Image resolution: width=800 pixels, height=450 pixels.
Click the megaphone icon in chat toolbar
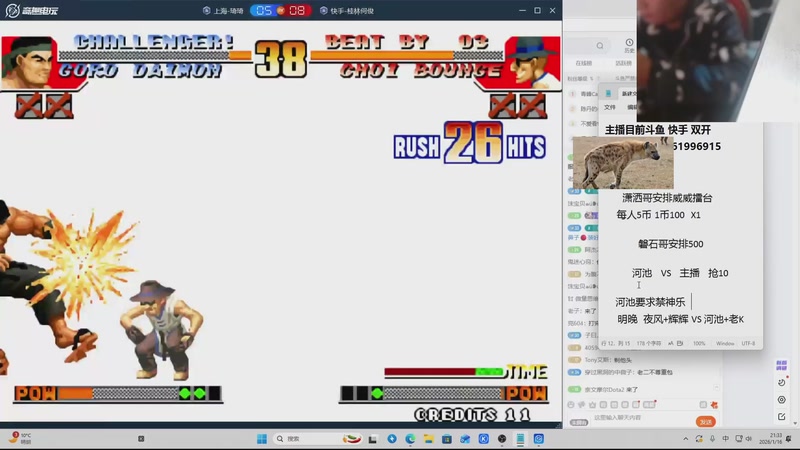click(582, 405)
